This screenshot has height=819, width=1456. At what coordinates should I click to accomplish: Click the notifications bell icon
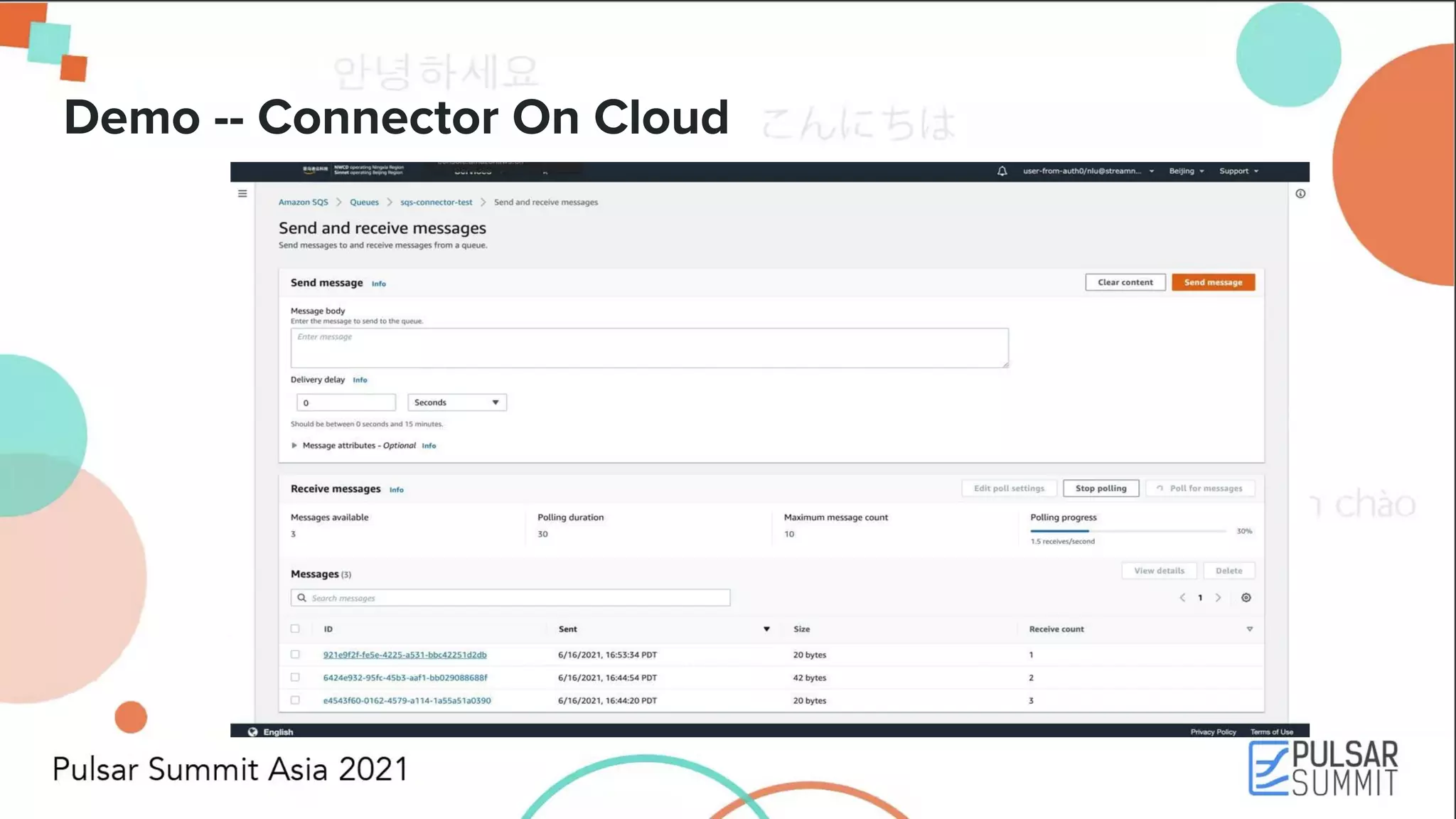(1002, 171)
